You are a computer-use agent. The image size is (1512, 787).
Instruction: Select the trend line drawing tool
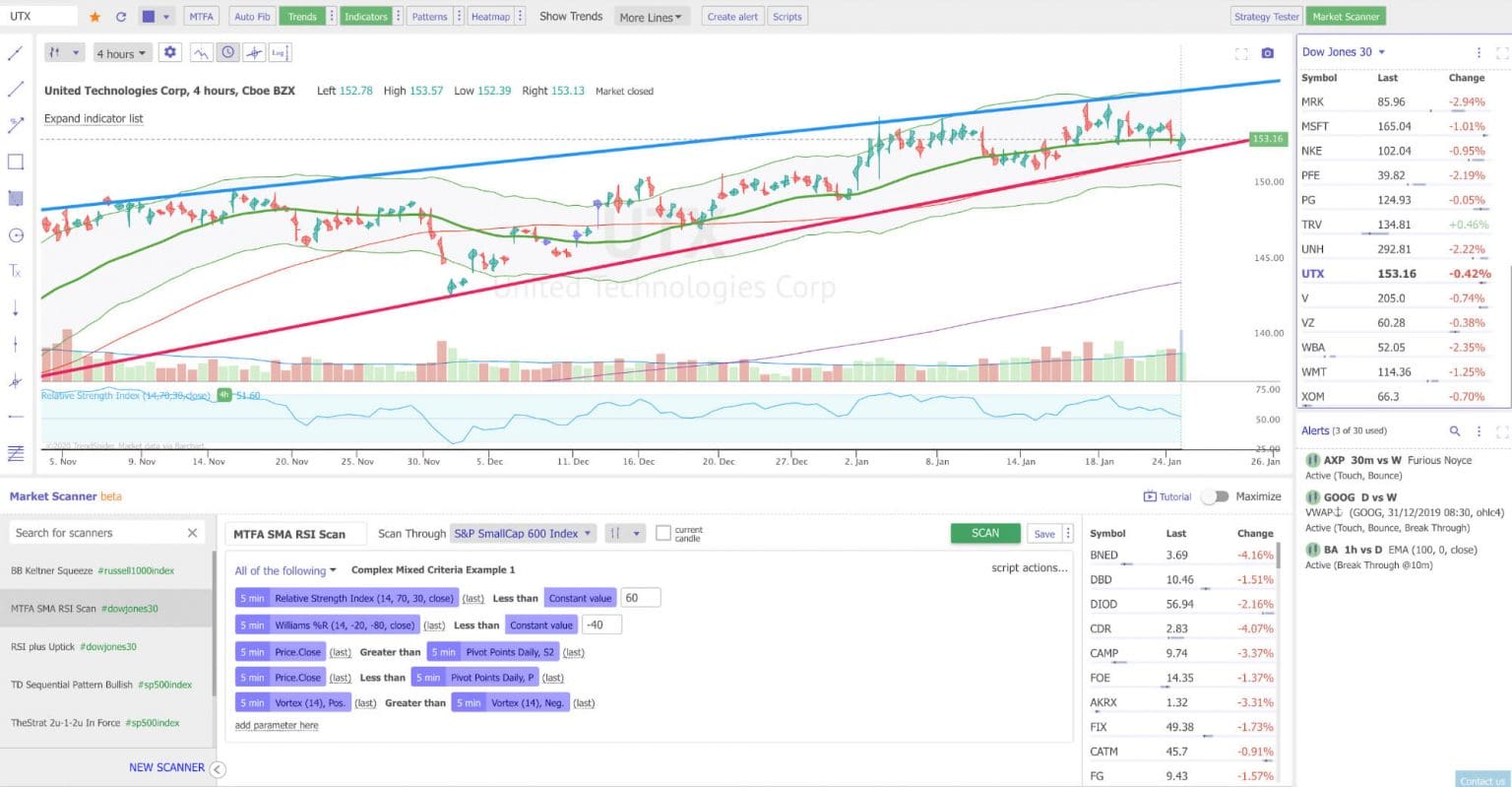click(x=16, y=89)
